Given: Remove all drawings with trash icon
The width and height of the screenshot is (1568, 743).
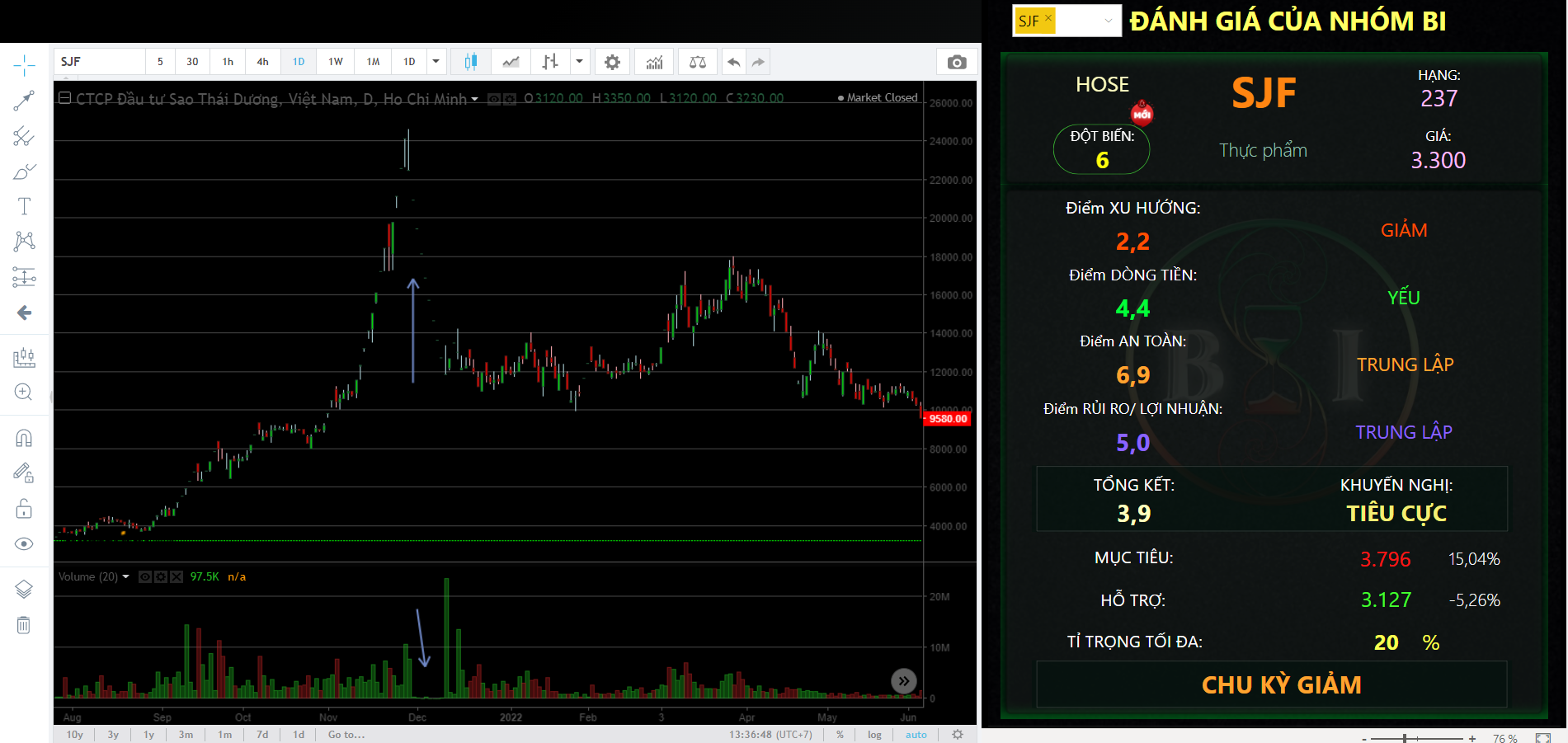Looking at the screenshot, I should coord(24,625).
